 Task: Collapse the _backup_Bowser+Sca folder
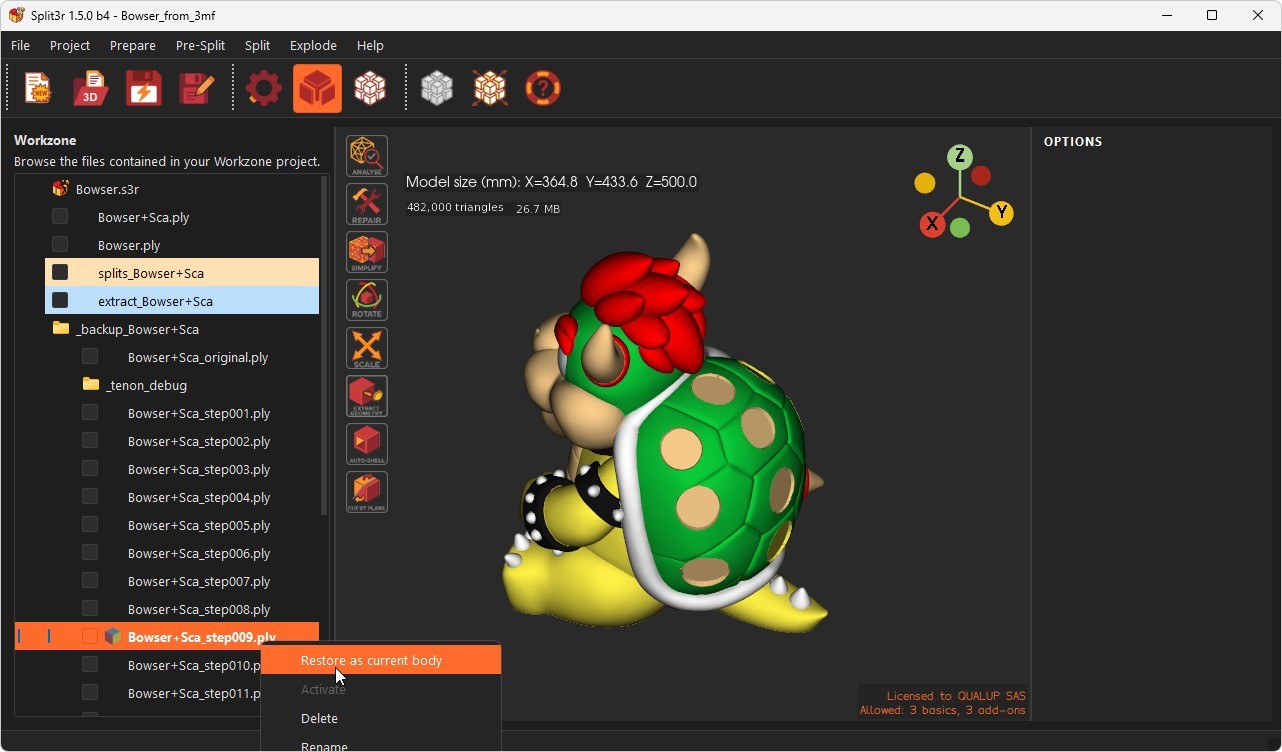(x=61, y=328)
